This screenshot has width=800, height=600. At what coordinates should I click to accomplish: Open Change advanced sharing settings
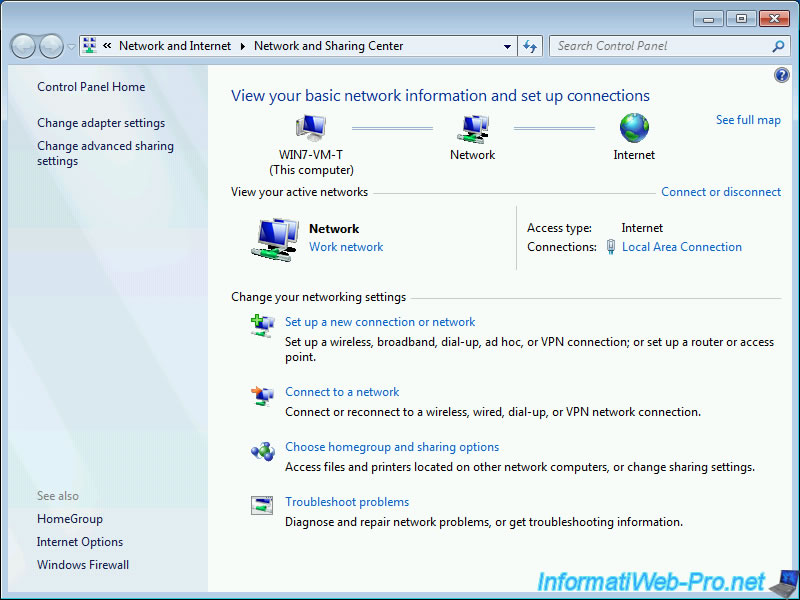tap(105, 153)
